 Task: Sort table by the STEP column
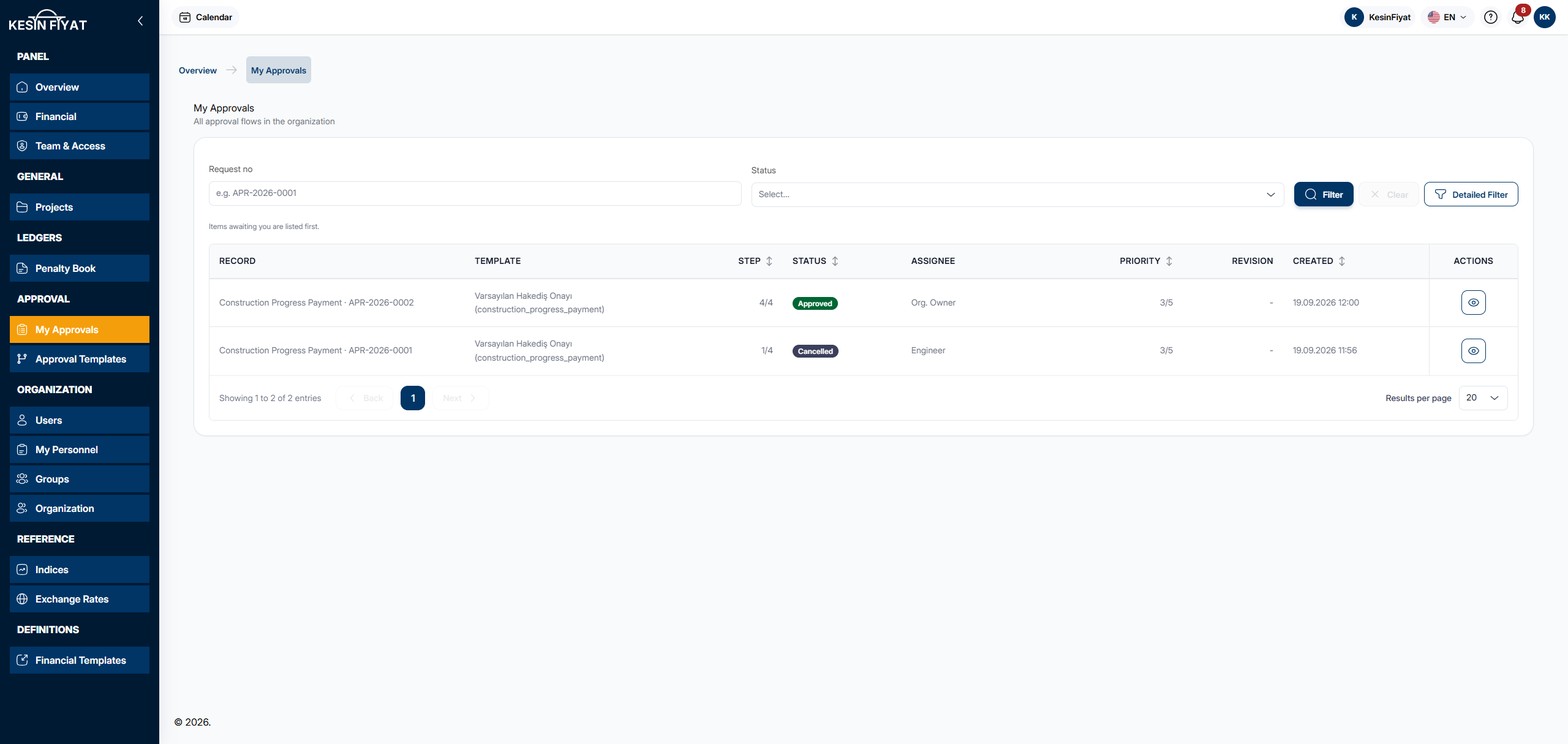(755, 261)
